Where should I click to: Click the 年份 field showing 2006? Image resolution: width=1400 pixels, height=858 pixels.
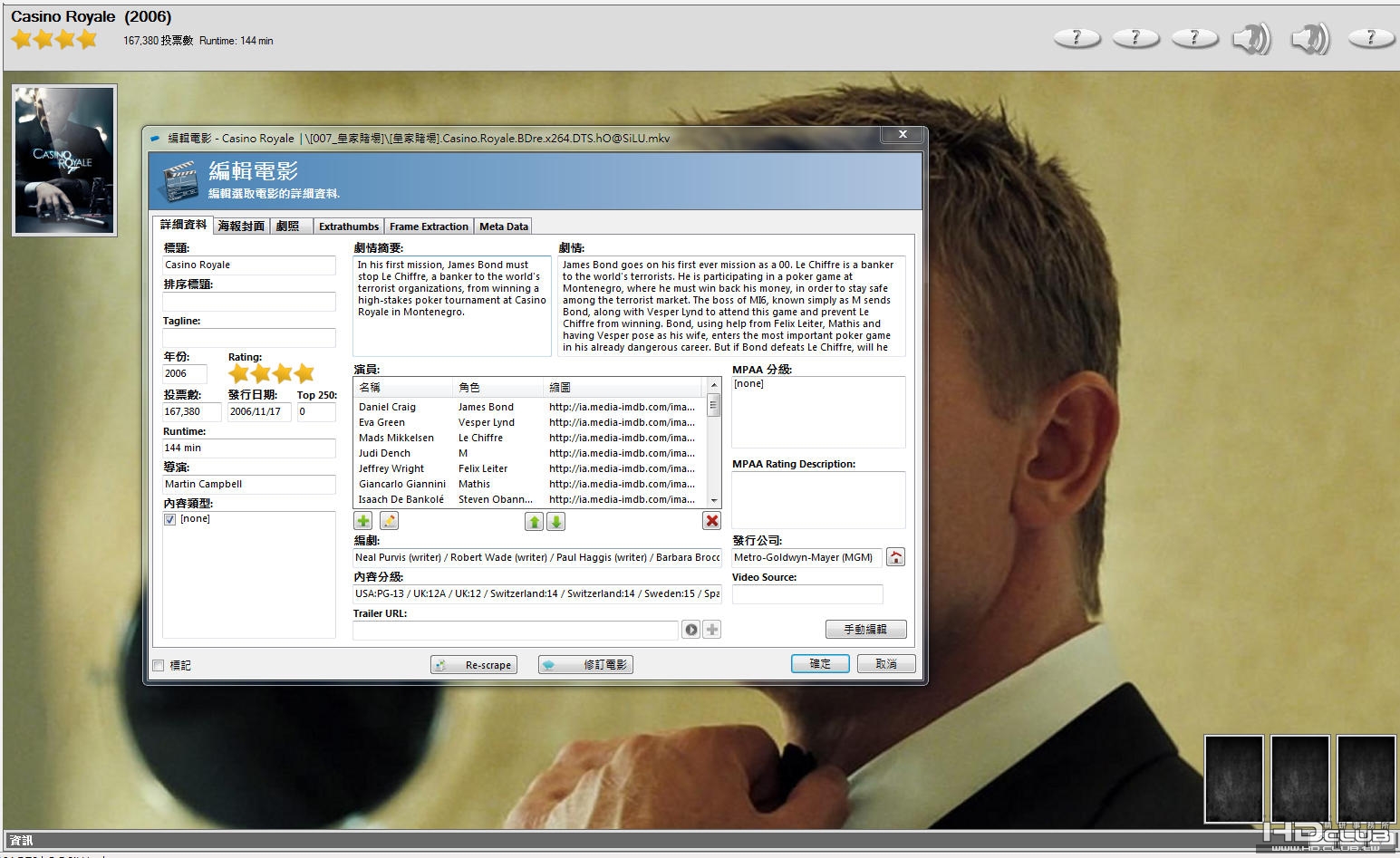185,373
